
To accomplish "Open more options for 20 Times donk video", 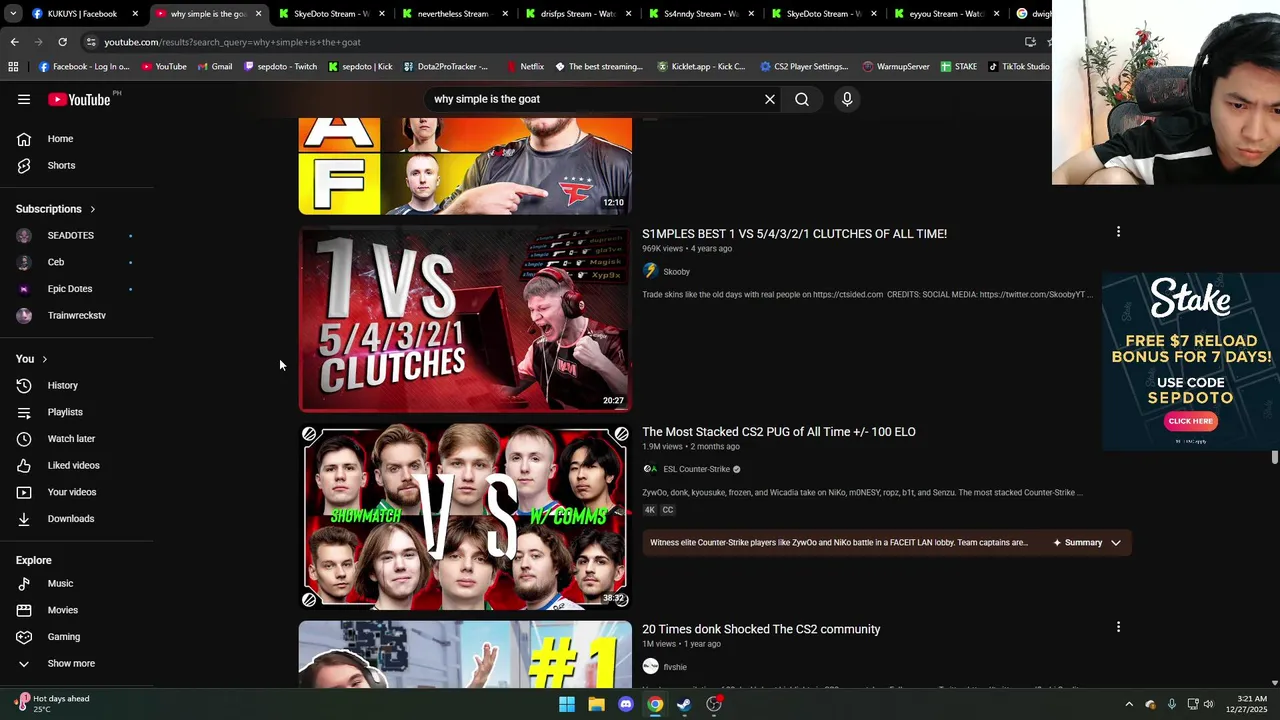I will click(1118, 627).
